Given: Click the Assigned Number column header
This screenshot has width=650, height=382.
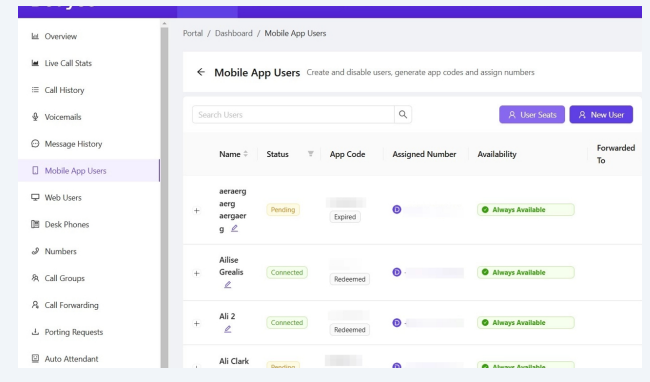Looking at the screenshot, I should click(424, 154).
